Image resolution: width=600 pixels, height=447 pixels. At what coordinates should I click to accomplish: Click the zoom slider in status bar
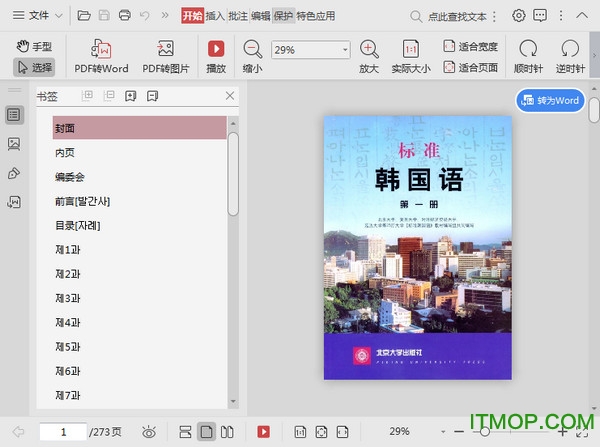pos(485,431)
